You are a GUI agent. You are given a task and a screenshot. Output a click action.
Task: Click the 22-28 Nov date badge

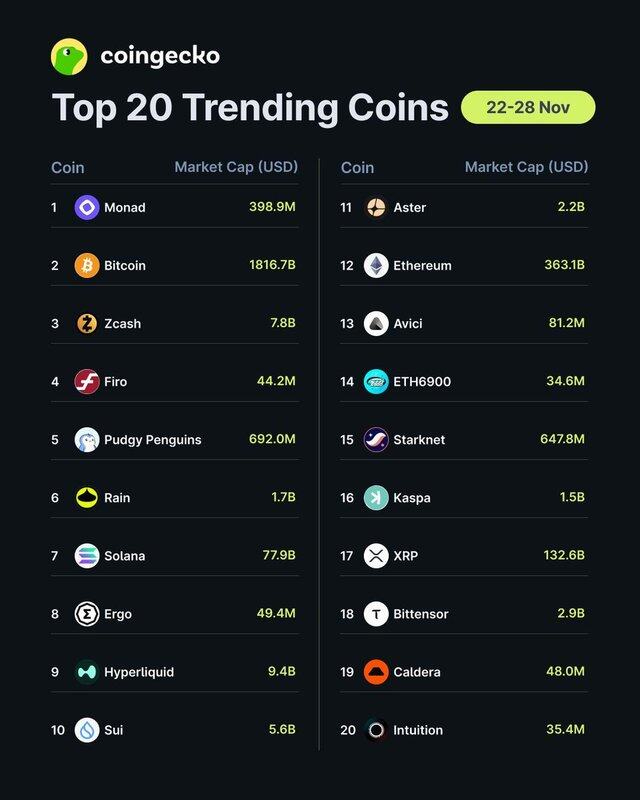click(x=527, y=107)
